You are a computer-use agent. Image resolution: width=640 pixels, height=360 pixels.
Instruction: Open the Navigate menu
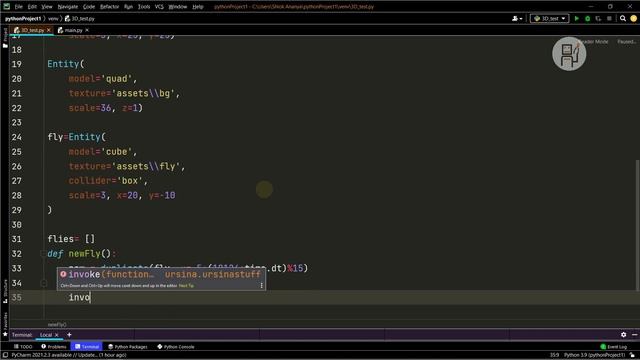pyautogui.click(x=68, y=7)
